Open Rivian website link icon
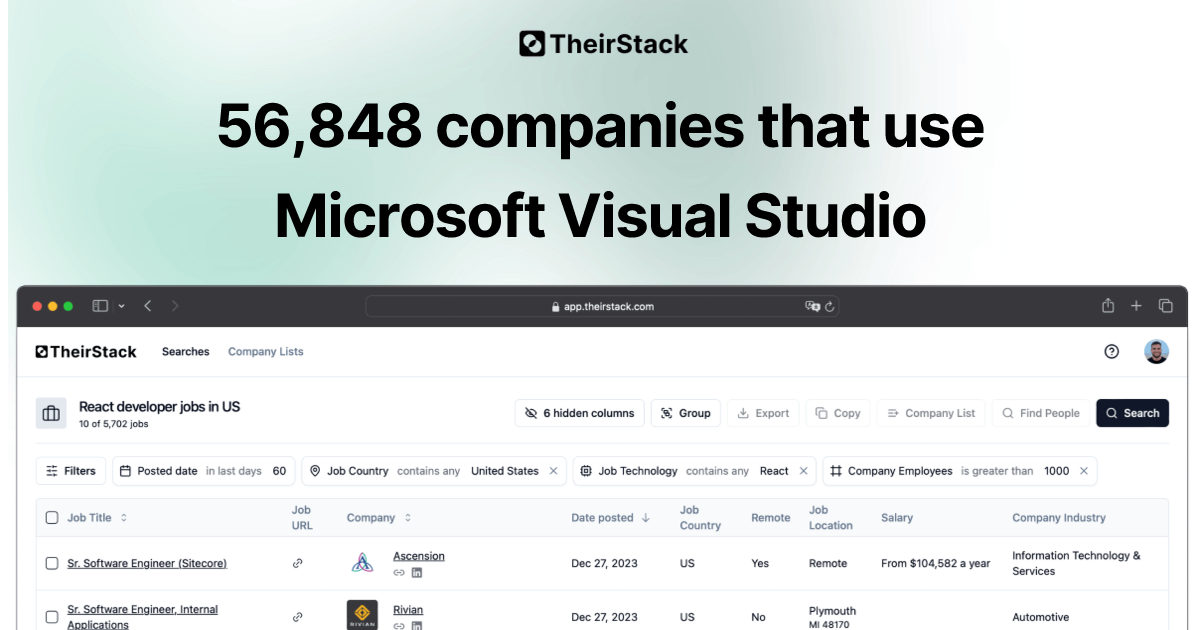Screen dimensions: 1200x630 tap(399, 626)
